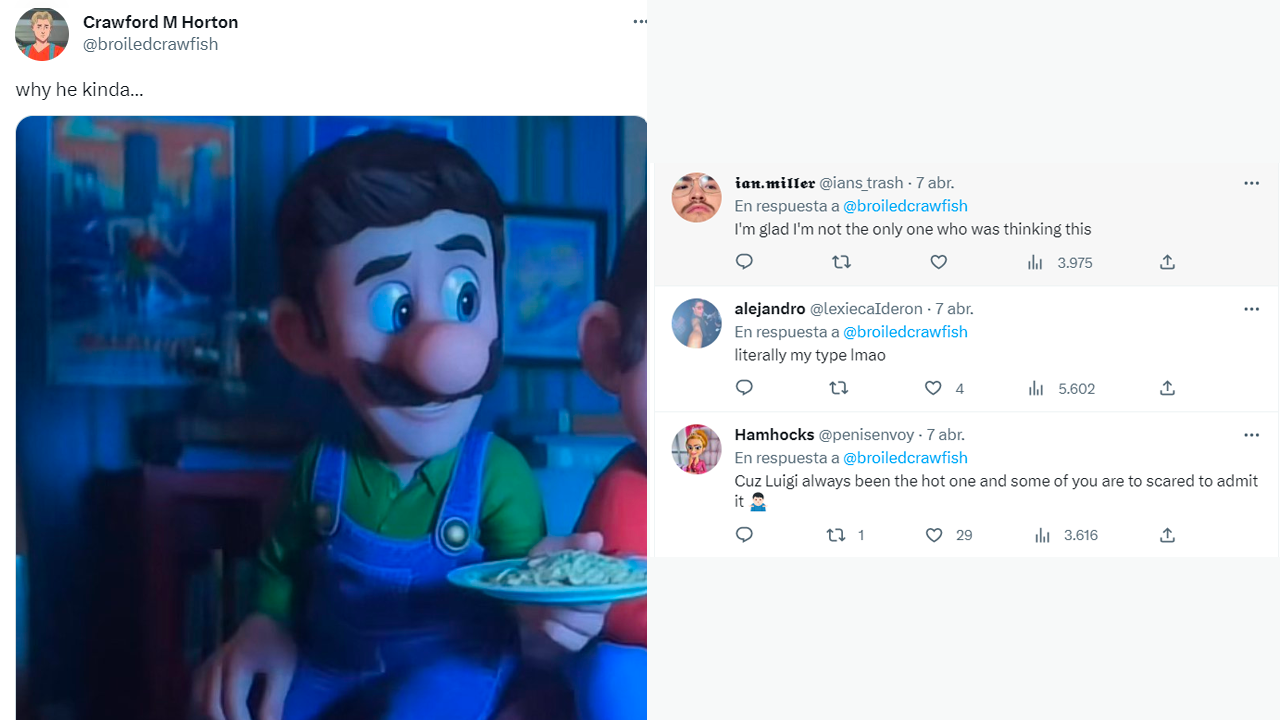Open more options menu on ian.miller's reply
The height and width of the screenshot is (720, 1280).
pyautogui.click(x=1251, y=183)
